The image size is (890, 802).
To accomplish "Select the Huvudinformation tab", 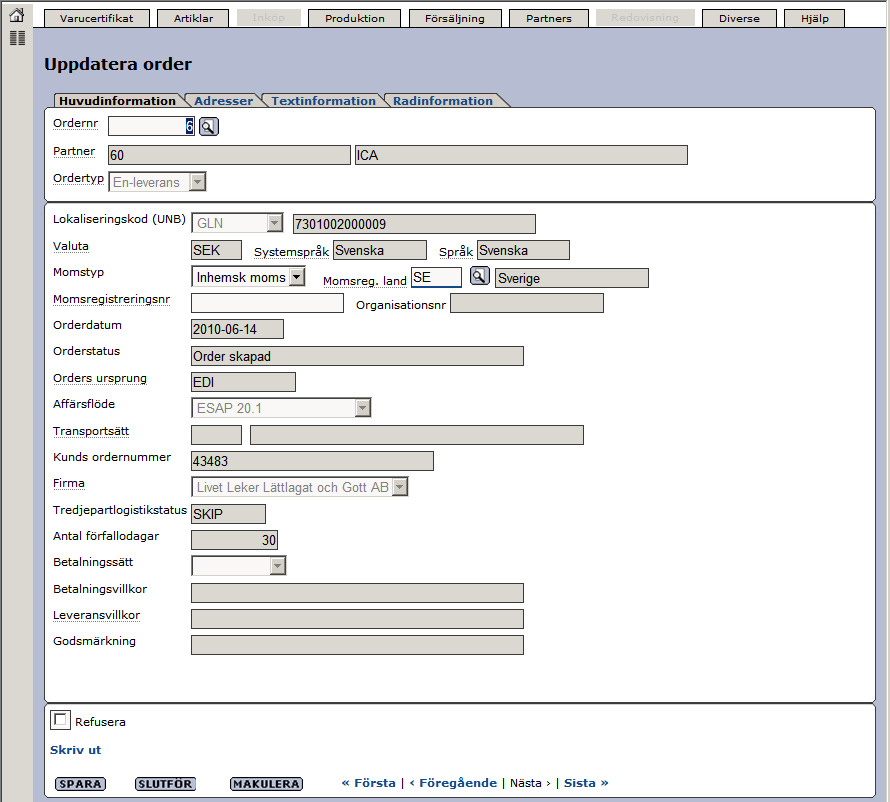I will [117, 100].
